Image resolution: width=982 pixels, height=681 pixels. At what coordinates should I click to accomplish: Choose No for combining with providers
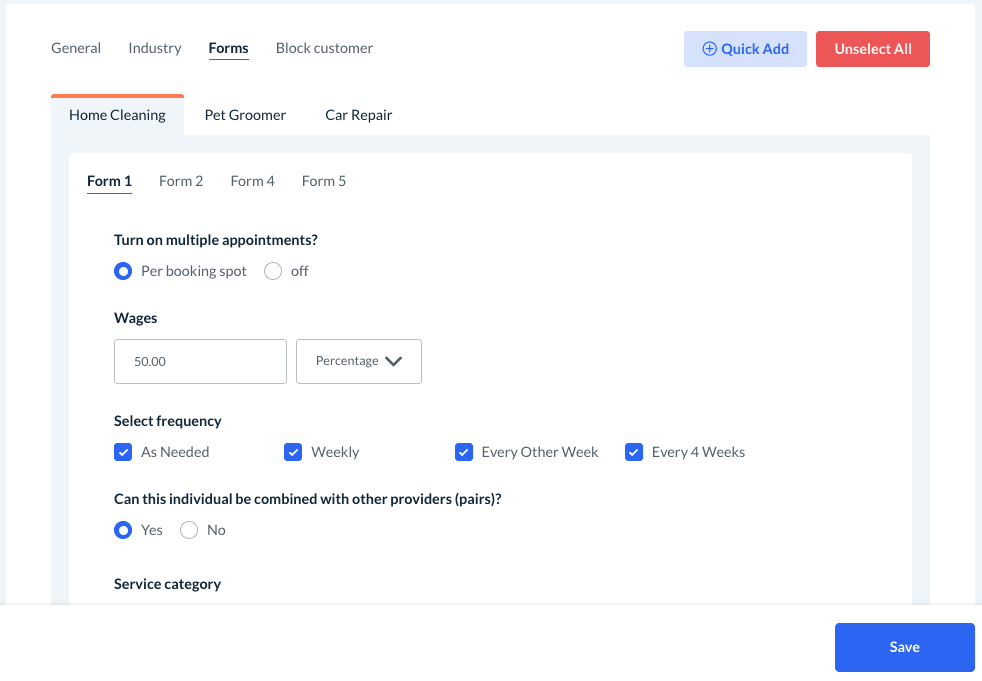(189, 530)
